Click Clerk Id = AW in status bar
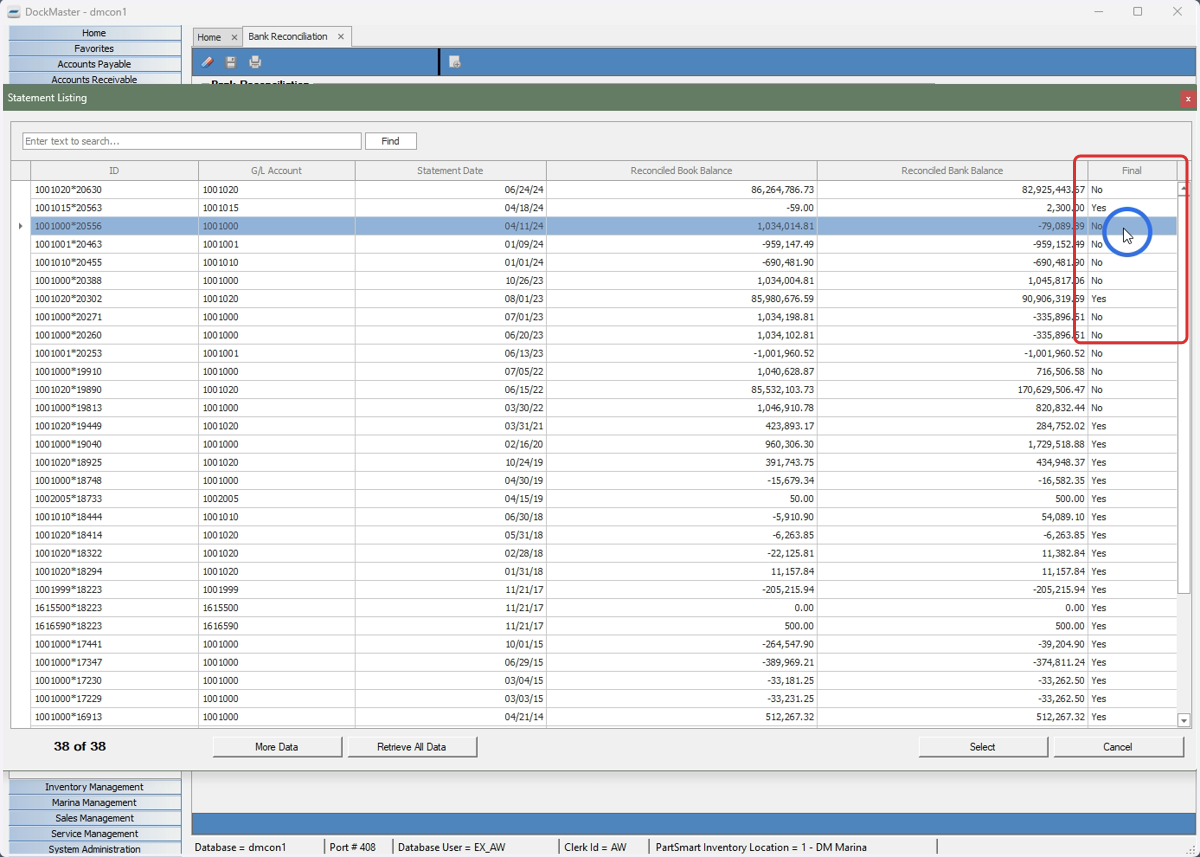Viewport: 1200px width, 857px height. [595, 848]
